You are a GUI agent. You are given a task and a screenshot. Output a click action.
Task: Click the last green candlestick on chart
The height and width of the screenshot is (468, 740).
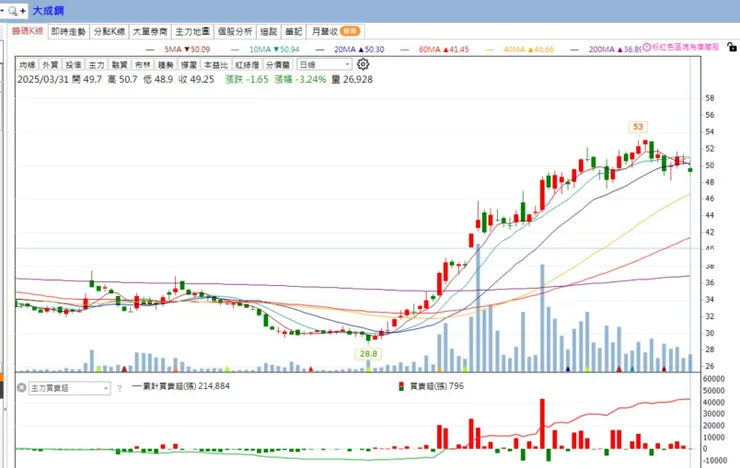pyautogui.click(x=690, y=170)
